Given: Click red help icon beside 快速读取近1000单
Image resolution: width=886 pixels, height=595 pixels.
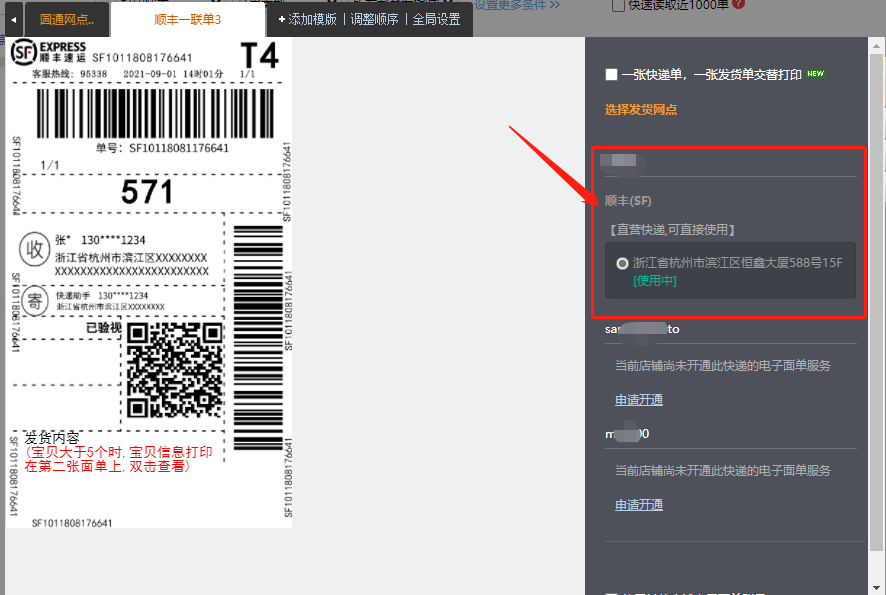Looking at the screenshot, I should (x=738, y=4).
